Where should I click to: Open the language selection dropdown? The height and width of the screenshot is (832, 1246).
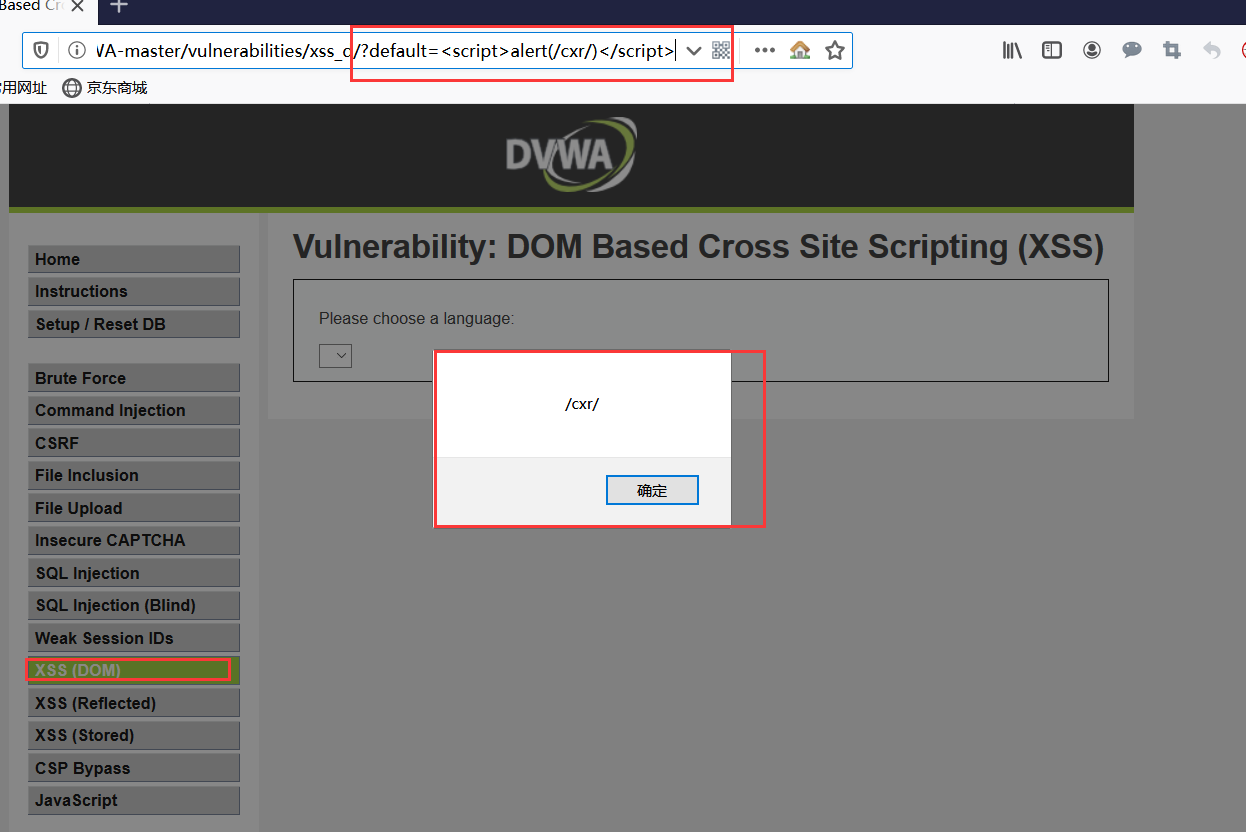point(335,355)
